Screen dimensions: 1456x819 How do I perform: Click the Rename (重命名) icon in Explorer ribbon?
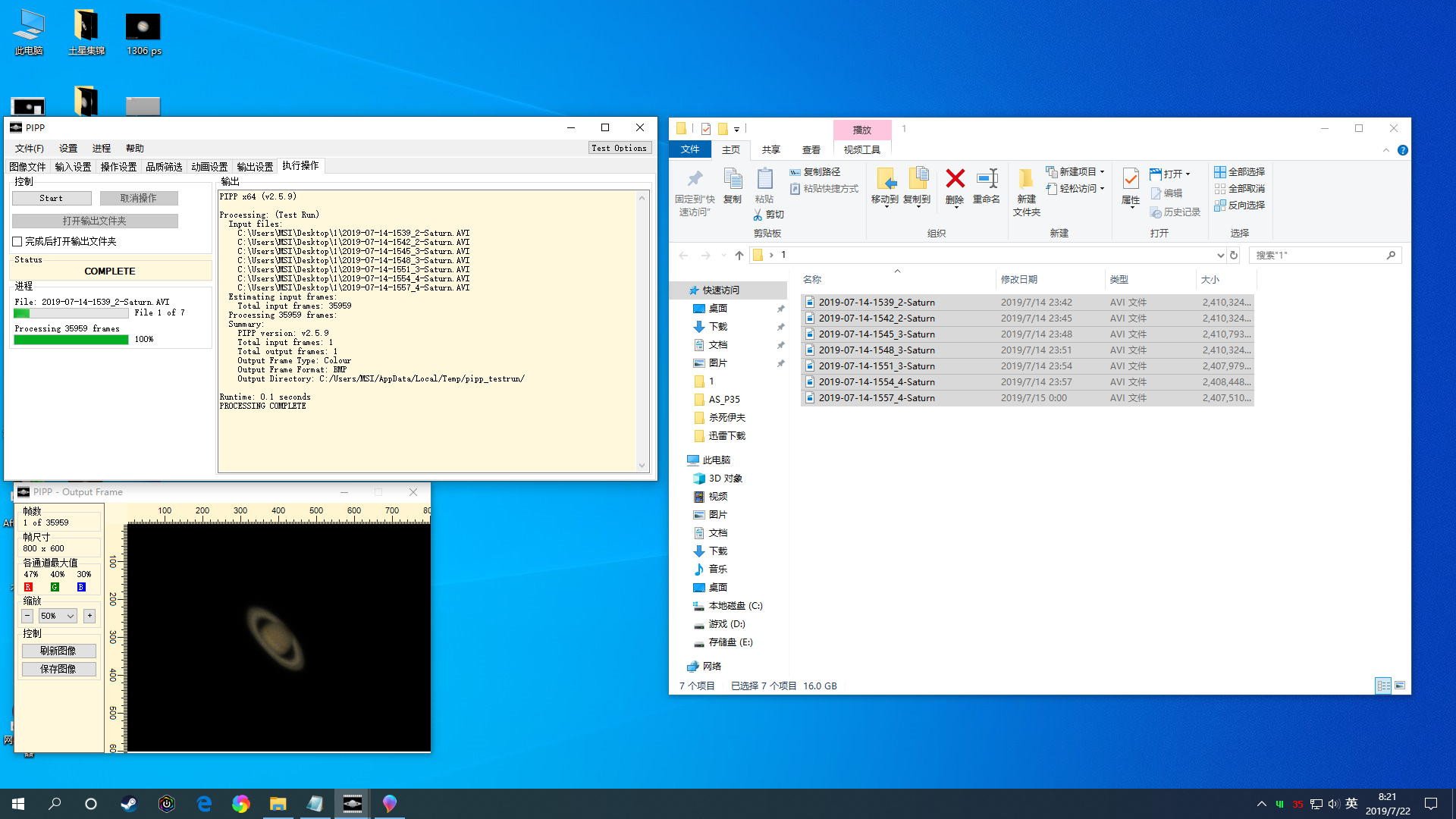[987, 179]
